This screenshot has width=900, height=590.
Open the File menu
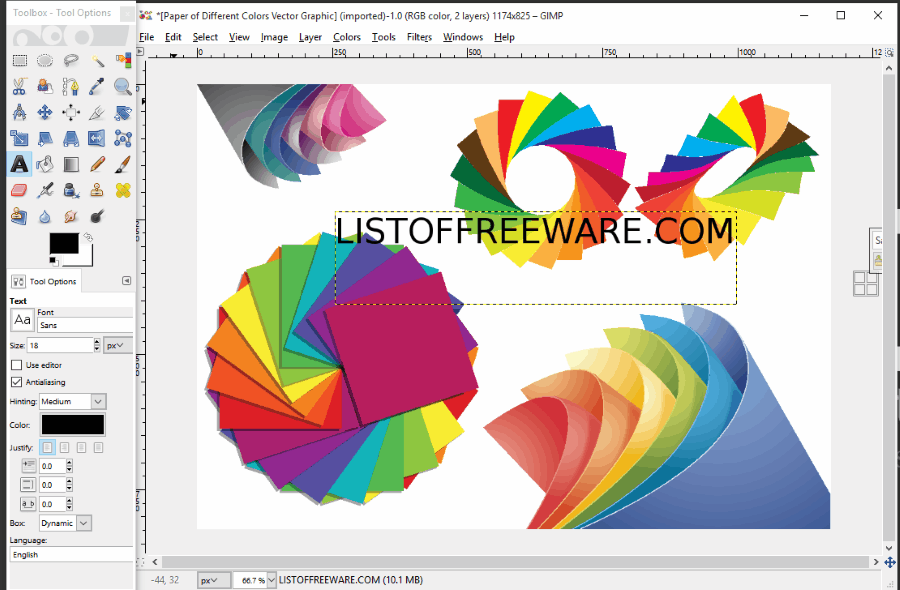[147, 37]
